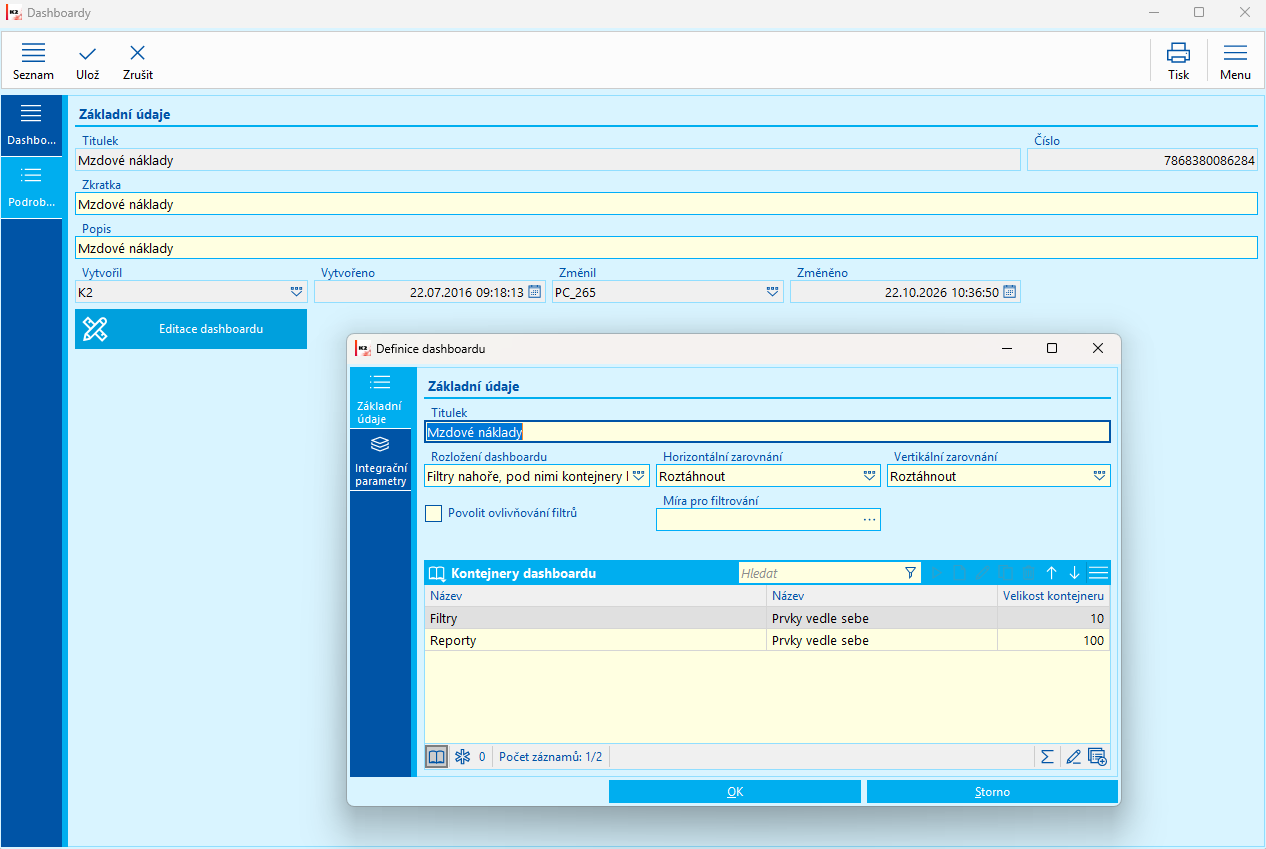Move container up with the up arrow
This screenshot has width=1266, height=849.
click(1051, 573)
